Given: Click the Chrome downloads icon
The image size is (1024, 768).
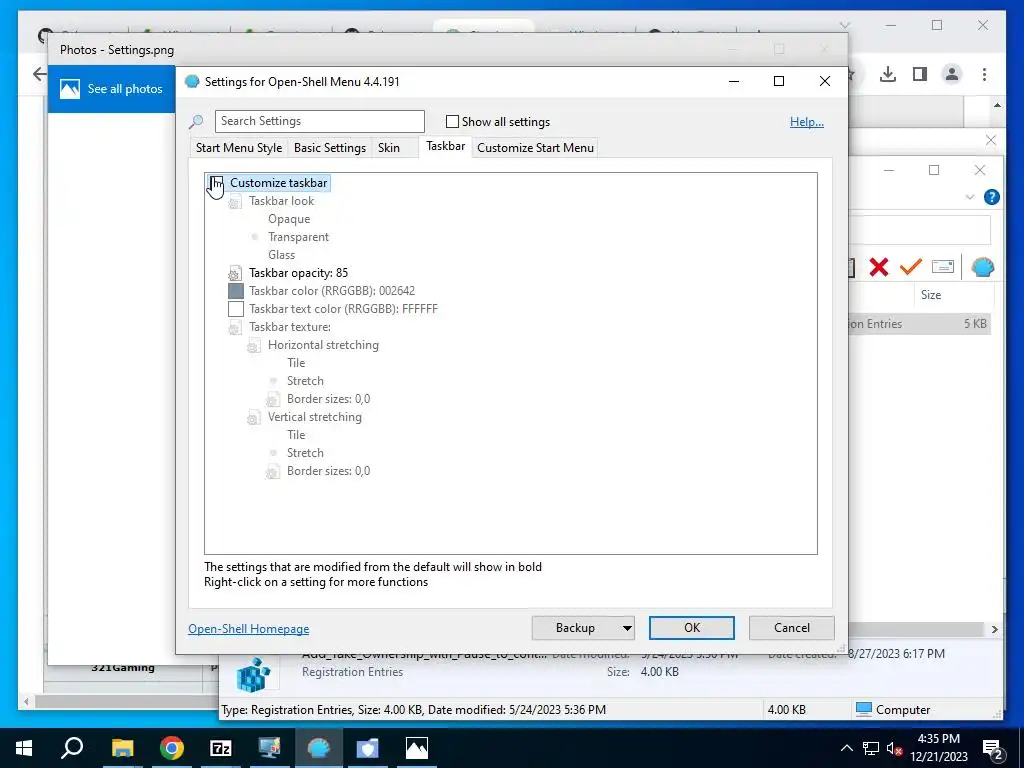Looking at the screenshot, I should 888,74.
